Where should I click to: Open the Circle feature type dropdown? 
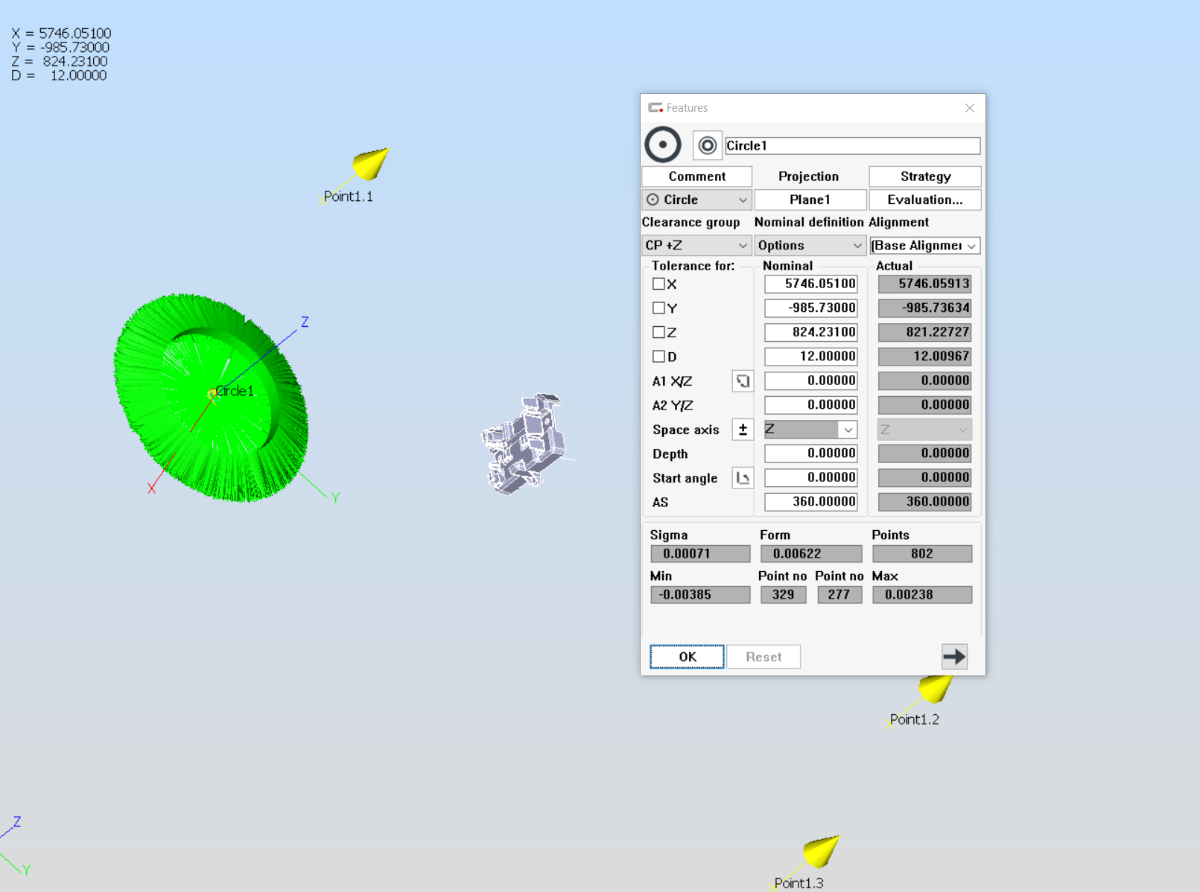click(x=696, y=200)
